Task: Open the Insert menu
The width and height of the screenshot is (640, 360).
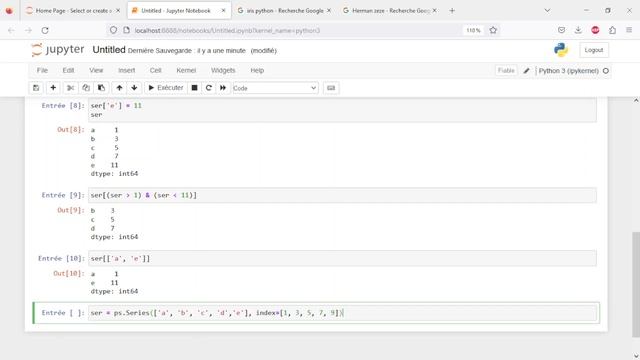Action: click(x=127, y=70)
